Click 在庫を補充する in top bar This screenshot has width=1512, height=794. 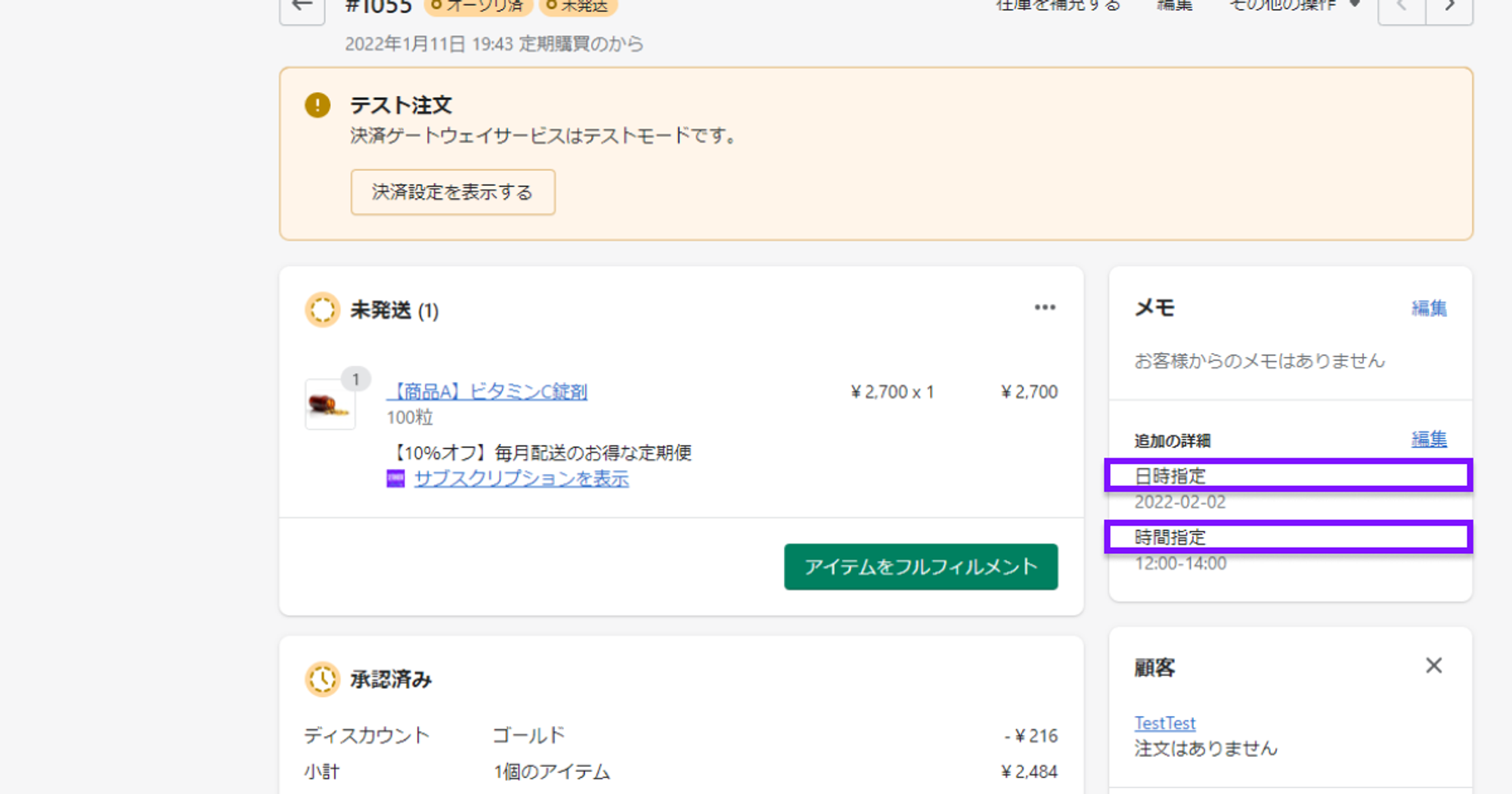tap(1058, 6)
